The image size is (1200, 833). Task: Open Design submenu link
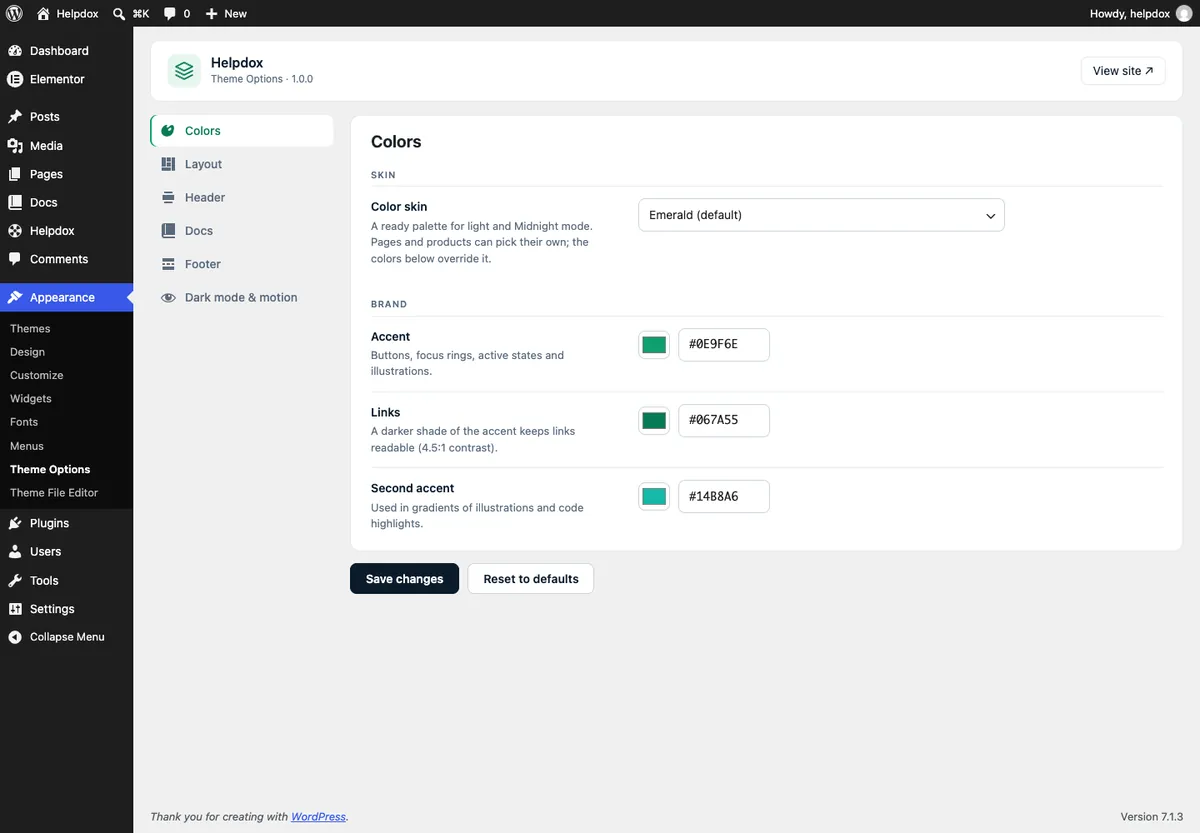27,352
